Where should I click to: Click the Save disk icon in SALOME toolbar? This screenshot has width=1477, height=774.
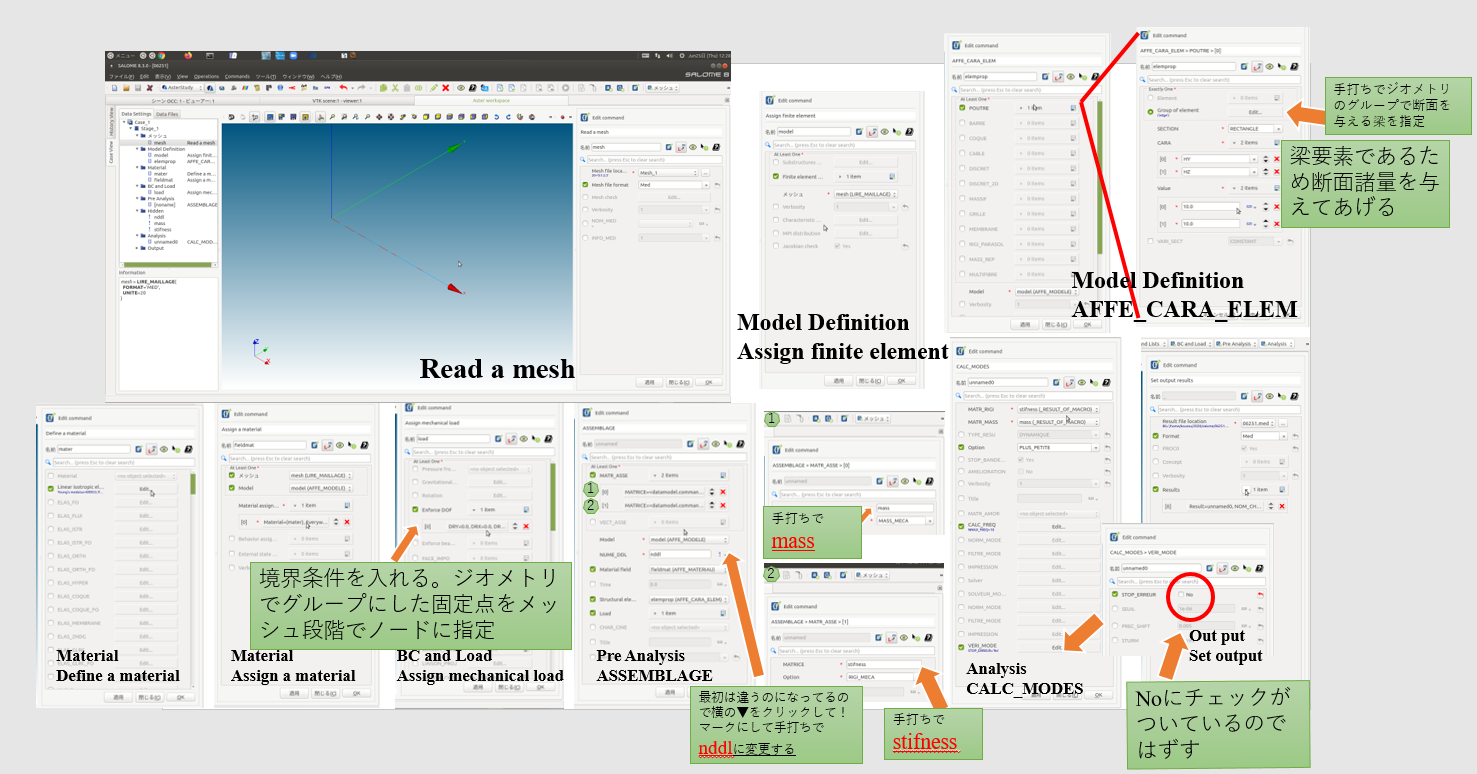pyautogui.click(x=138, y=88)
